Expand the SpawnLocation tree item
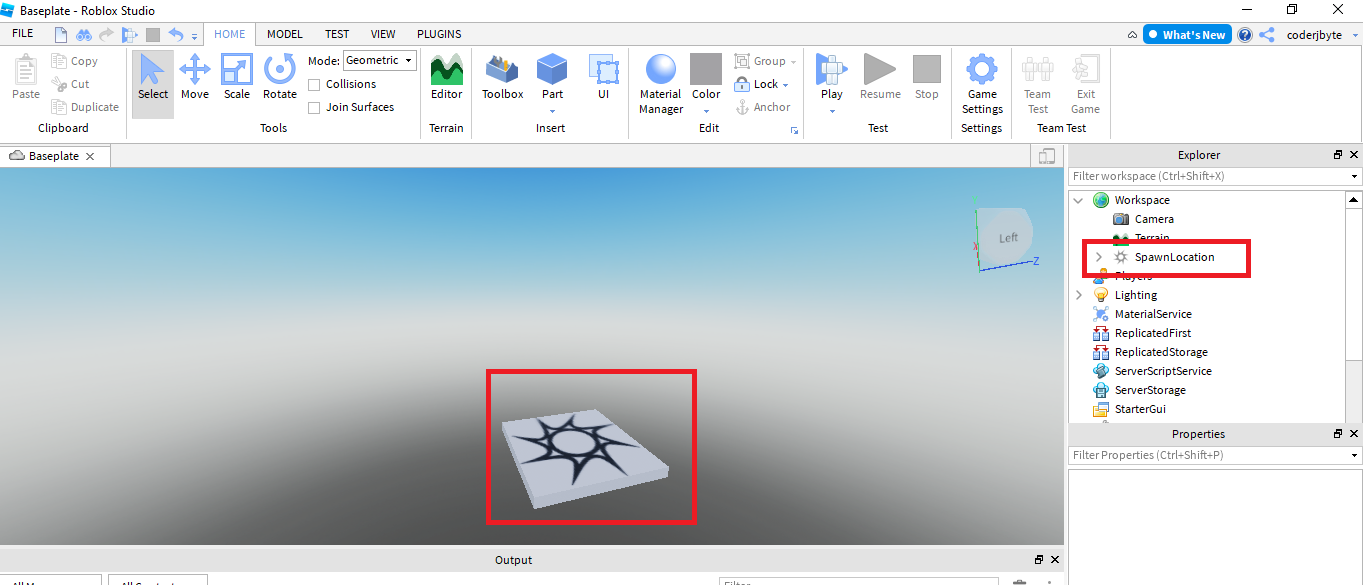 [1098, 257]
